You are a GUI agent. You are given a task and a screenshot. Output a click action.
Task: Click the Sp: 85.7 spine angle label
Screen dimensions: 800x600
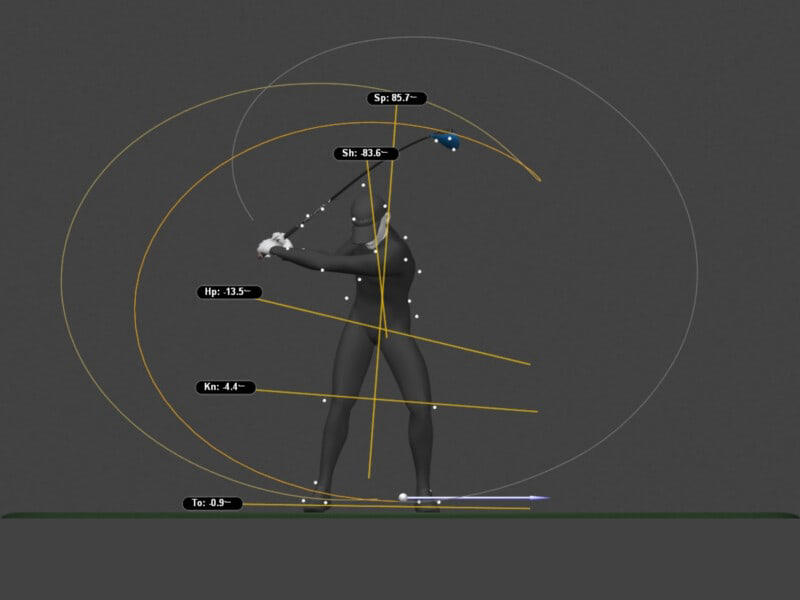click(396, 98)
